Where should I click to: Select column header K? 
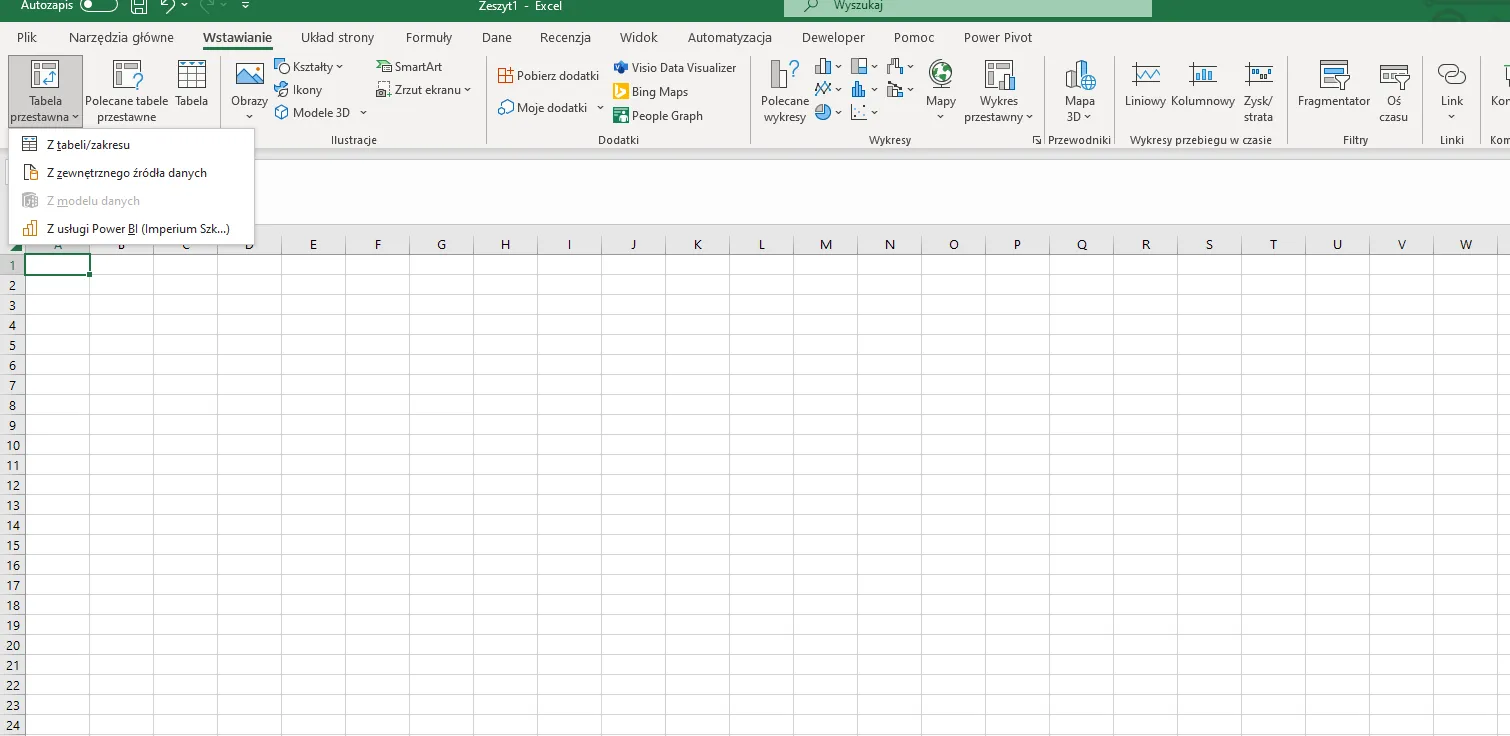point(697,245)
